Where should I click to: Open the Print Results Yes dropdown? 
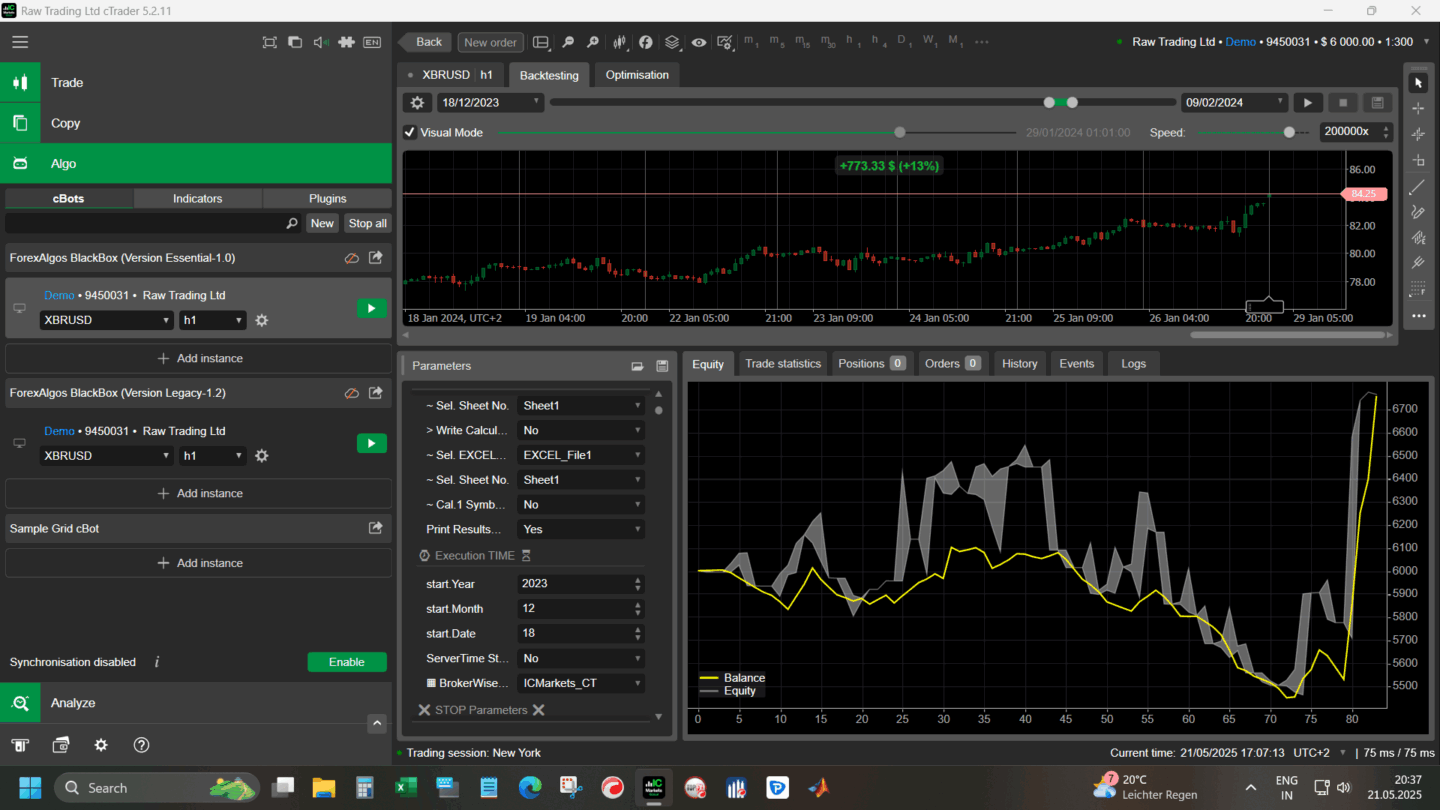tap(581, 529)
